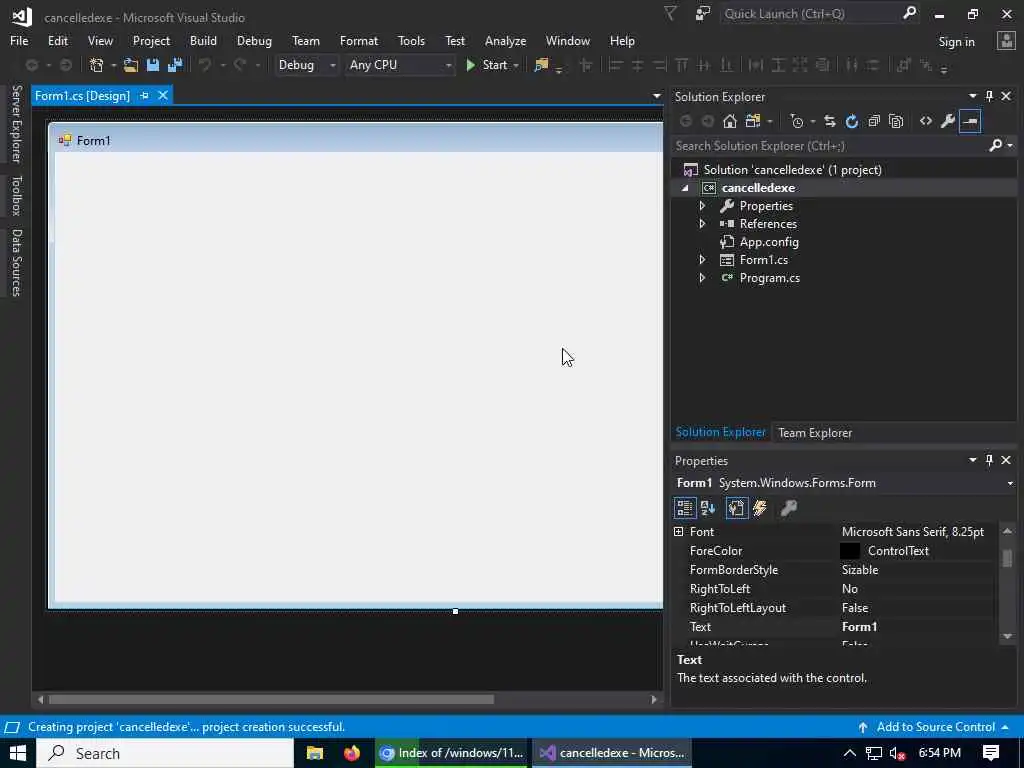The image size is (1024, 768).
Task: Click the Sign in link
Action: 956,41
